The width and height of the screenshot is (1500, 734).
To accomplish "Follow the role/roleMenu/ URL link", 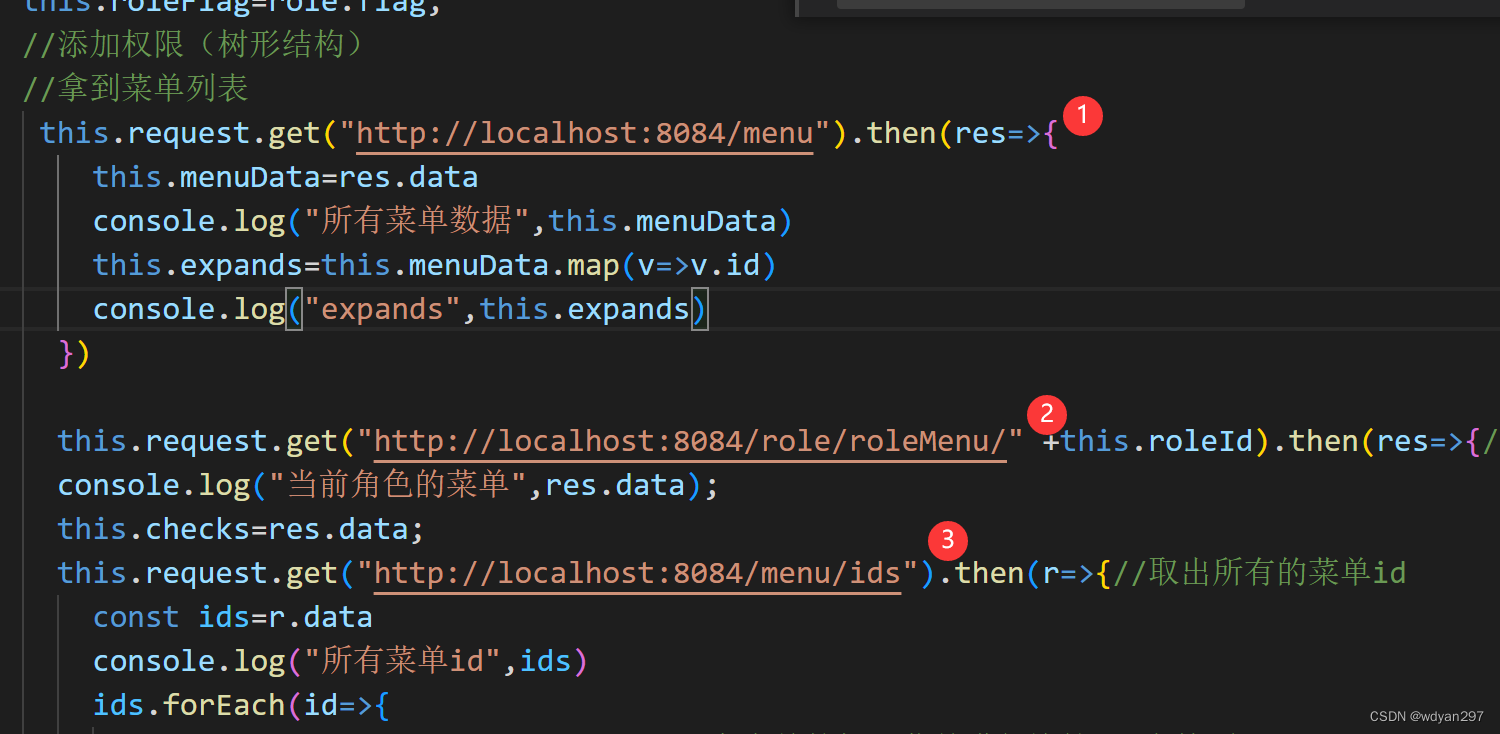I will (x=690, y=441).
